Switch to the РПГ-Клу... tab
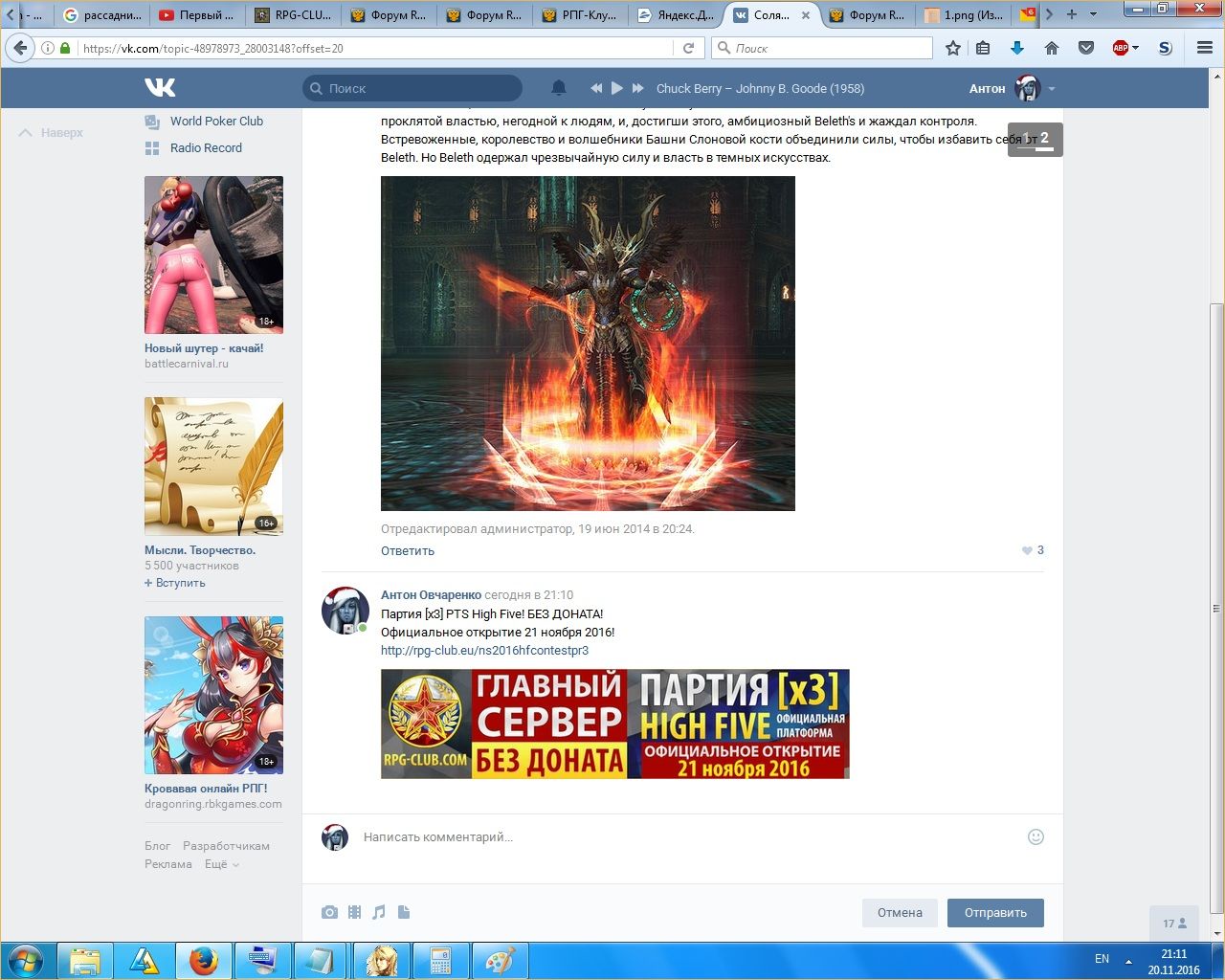Screen dimensions: 1225x980 (x=580, y=15)
